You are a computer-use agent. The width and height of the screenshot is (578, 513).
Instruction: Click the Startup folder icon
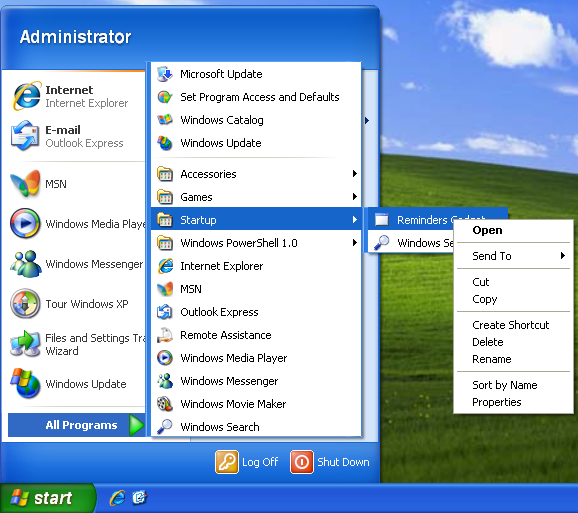tap(165, 220)
